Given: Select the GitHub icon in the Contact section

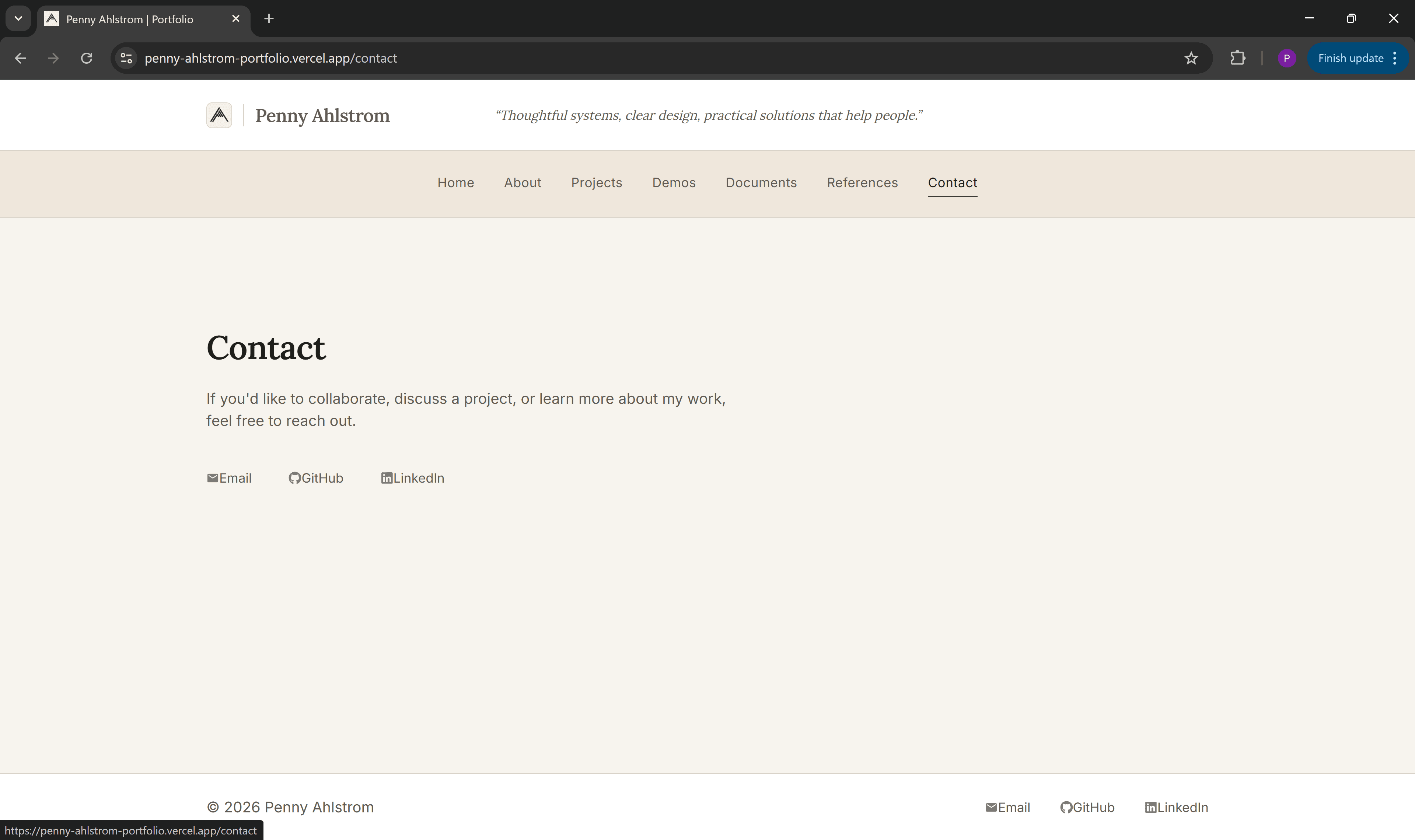Looking at the screenshot, I should pos(295,478).
